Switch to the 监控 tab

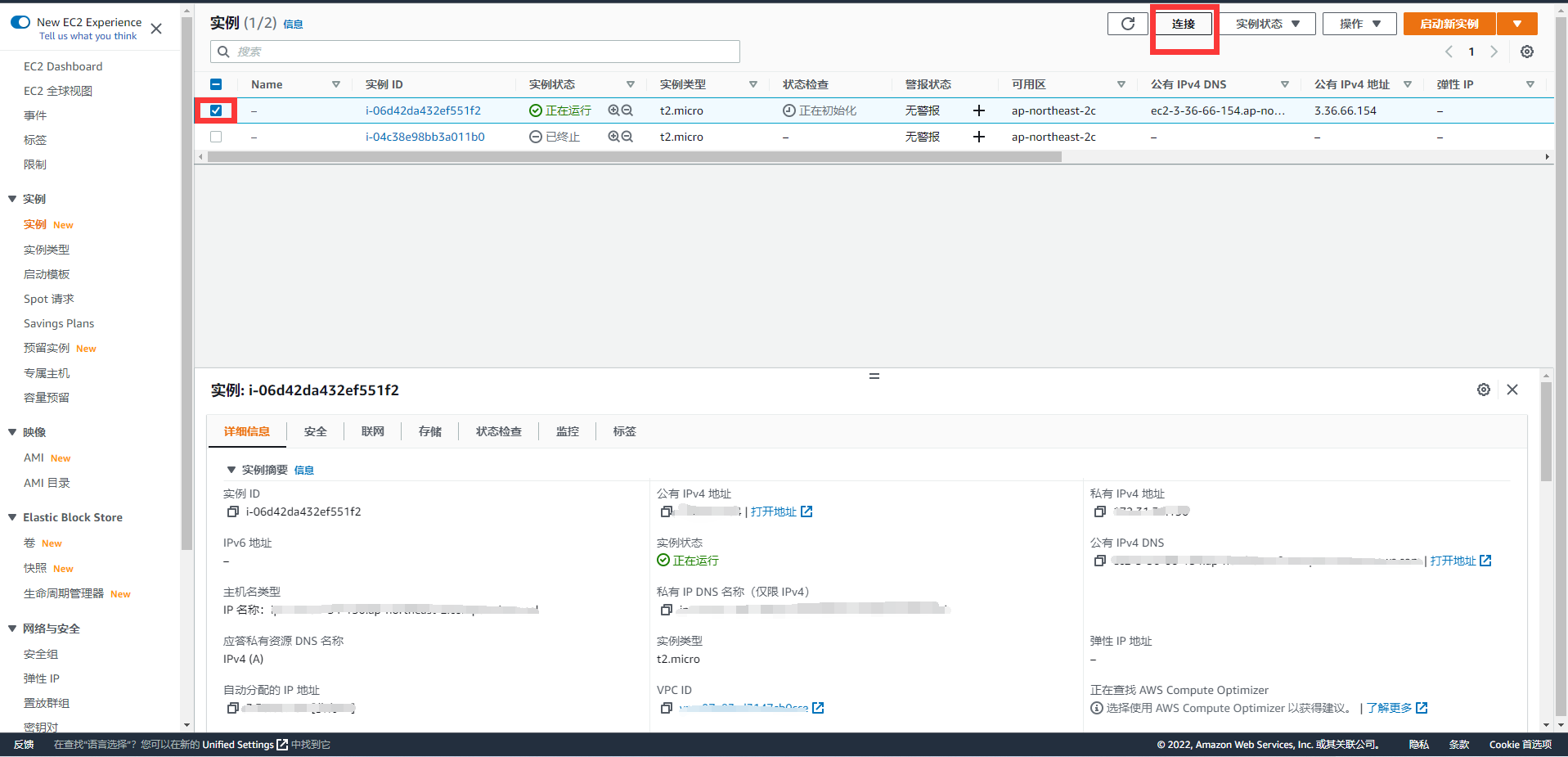(x=567, y=431)
